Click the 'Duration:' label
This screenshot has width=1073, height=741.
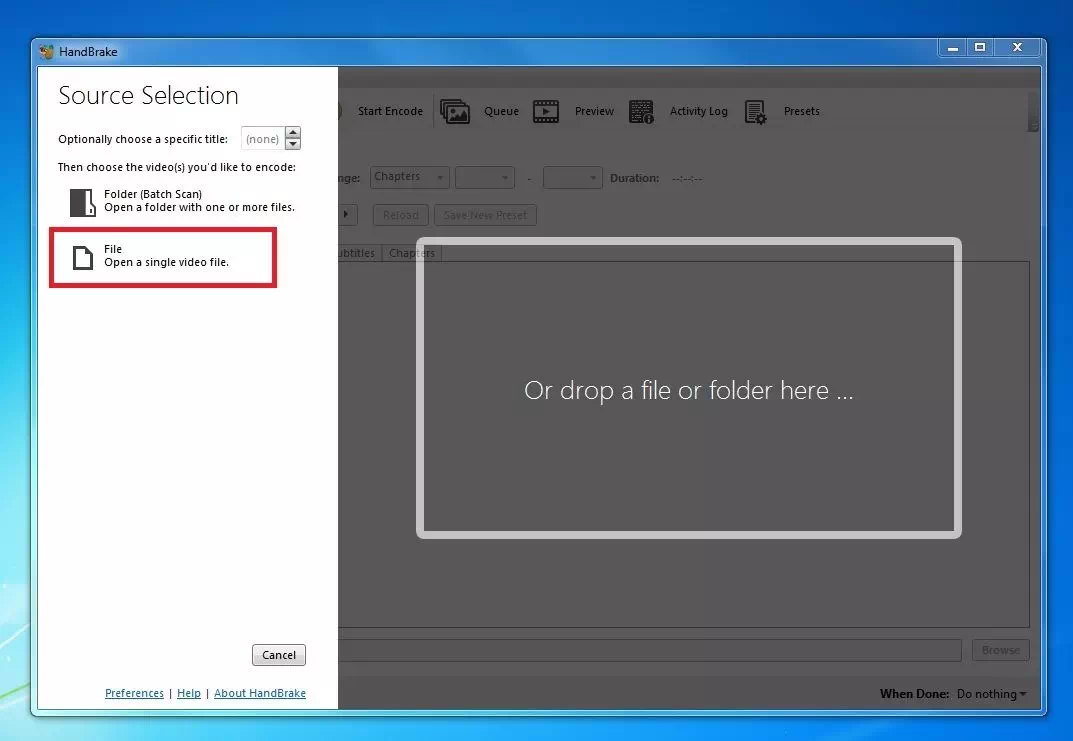(x=634, y=178)
